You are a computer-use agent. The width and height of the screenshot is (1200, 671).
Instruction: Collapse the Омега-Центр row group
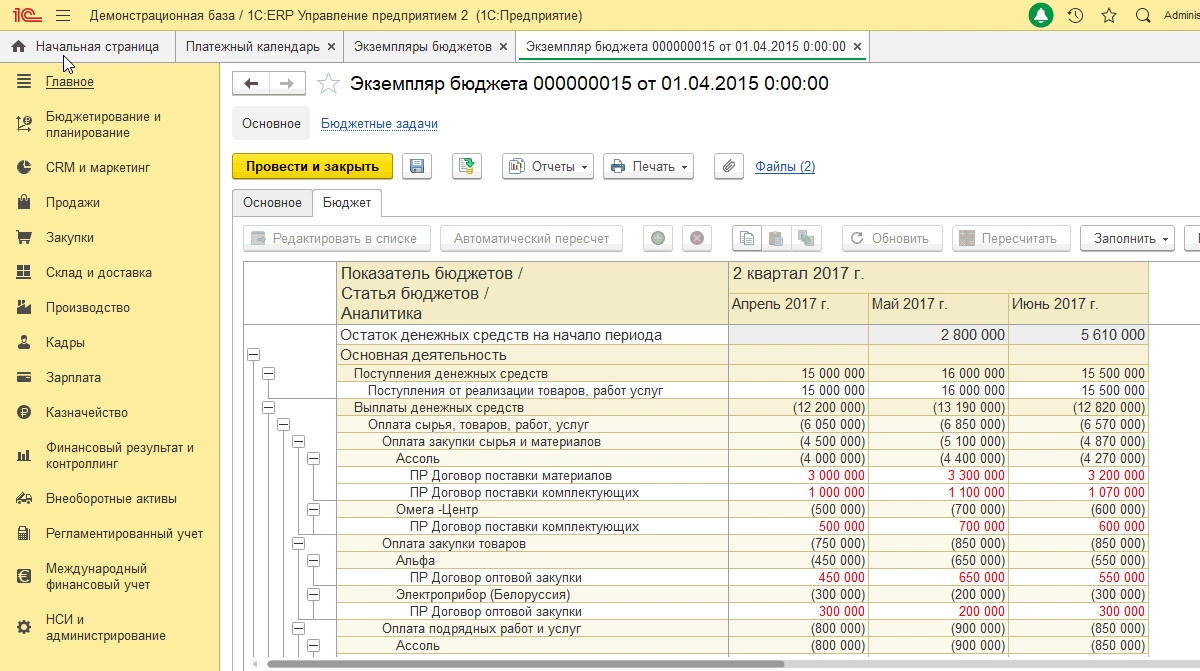(x=313, y=510)
